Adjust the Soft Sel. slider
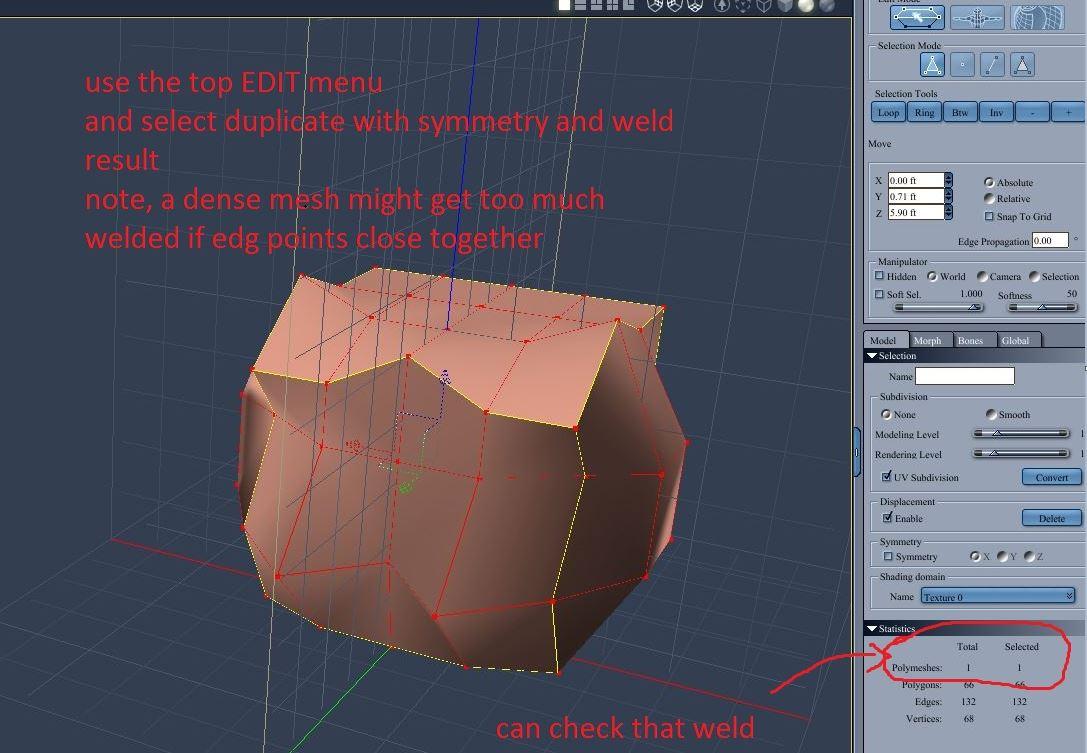Image resolution: width=1087 pixels, height=753 pixels. (939, 306)
